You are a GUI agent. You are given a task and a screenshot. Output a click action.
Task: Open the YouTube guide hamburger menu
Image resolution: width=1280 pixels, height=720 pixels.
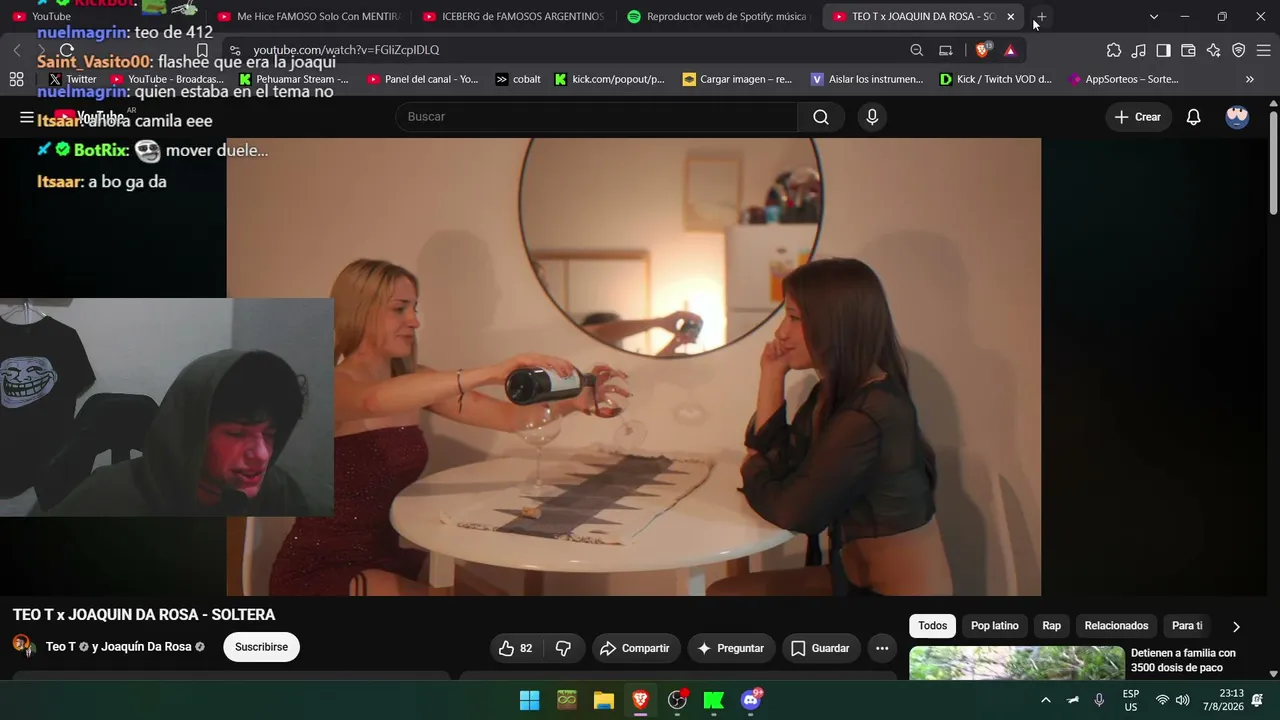point(27,117)
